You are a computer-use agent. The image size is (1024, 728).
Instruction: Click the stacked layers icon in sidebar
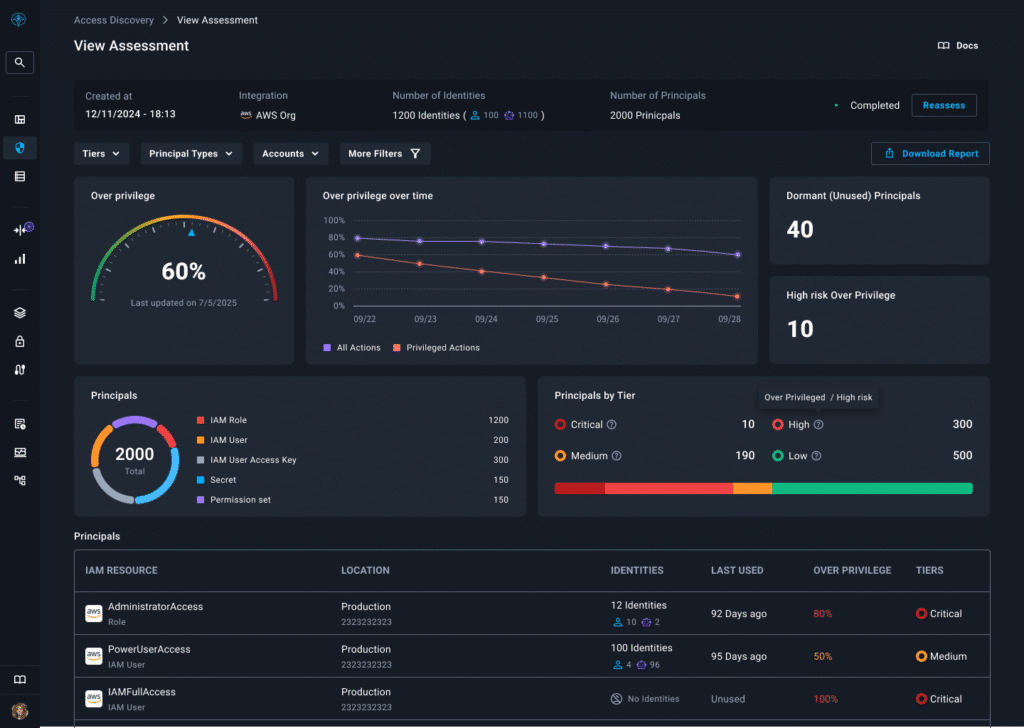(x=20, y=312)
